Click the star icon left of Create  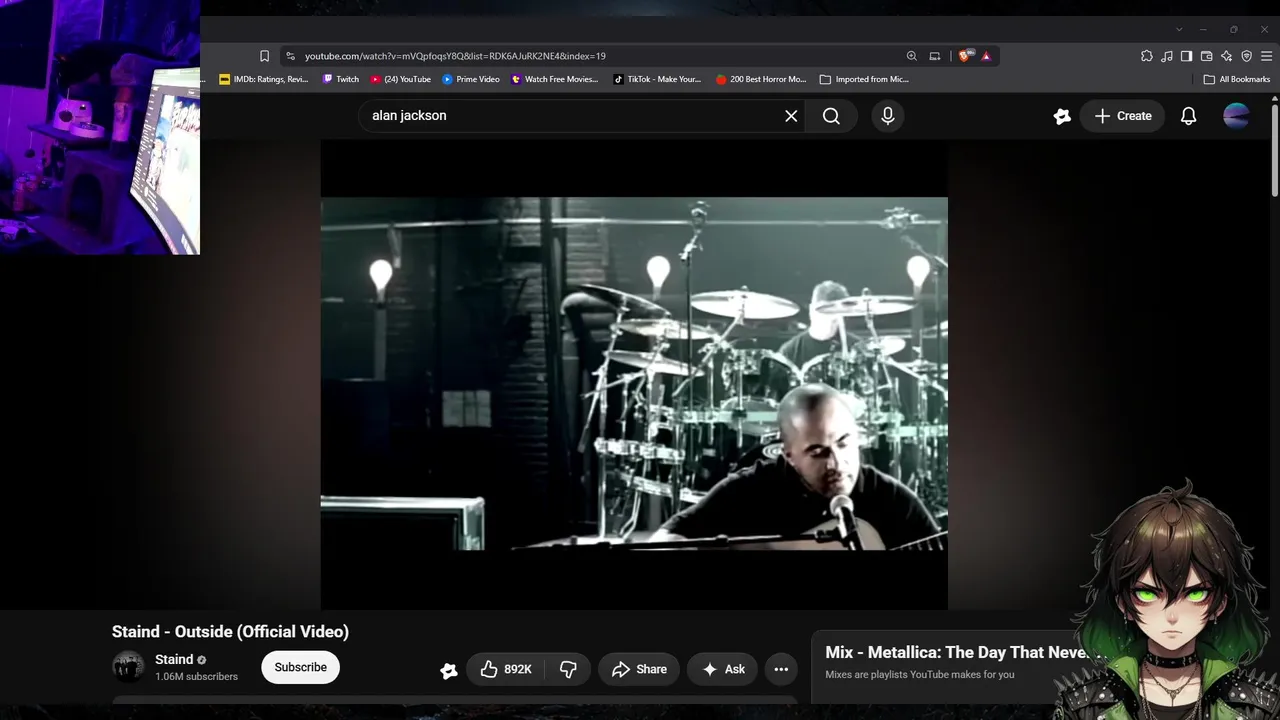coord(1062,116)
